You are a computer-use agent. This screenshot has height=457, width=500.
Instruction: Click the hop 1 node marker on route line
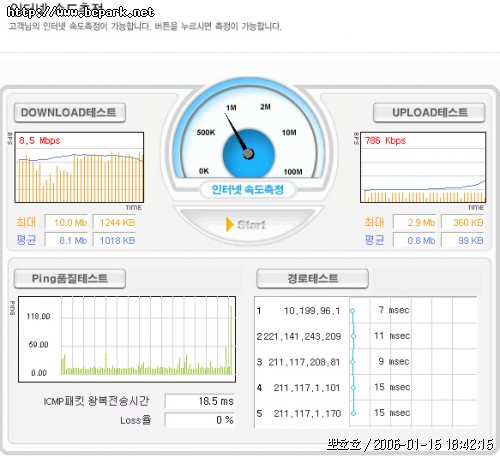(x=352, y=311)
